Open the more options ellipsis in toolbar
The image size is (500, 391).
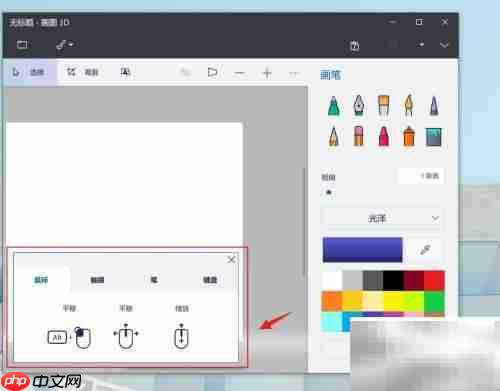point(294,73)
